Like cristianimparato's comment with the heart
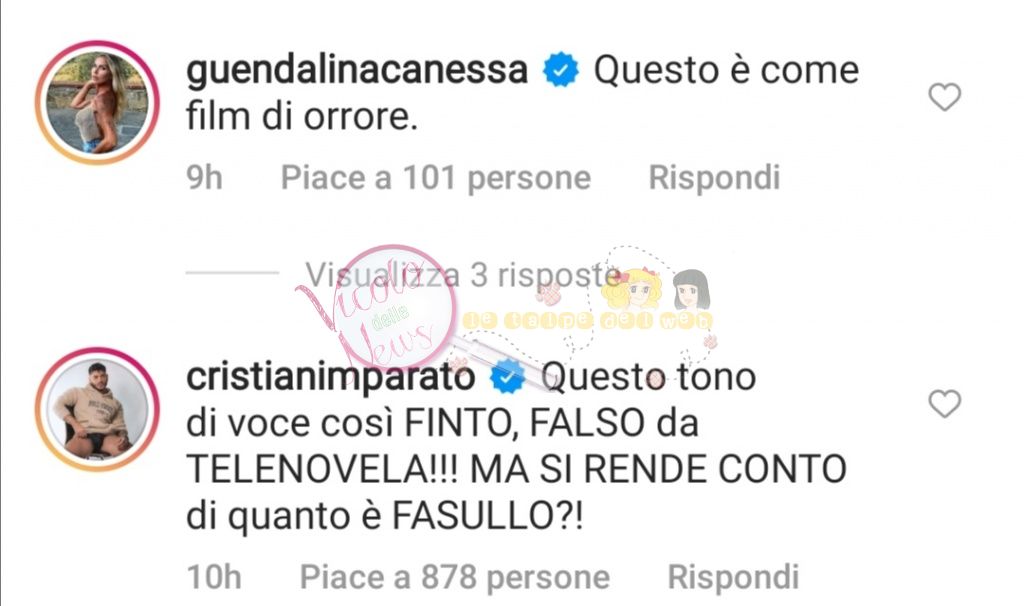1024x606 pixels. (944, 404)
